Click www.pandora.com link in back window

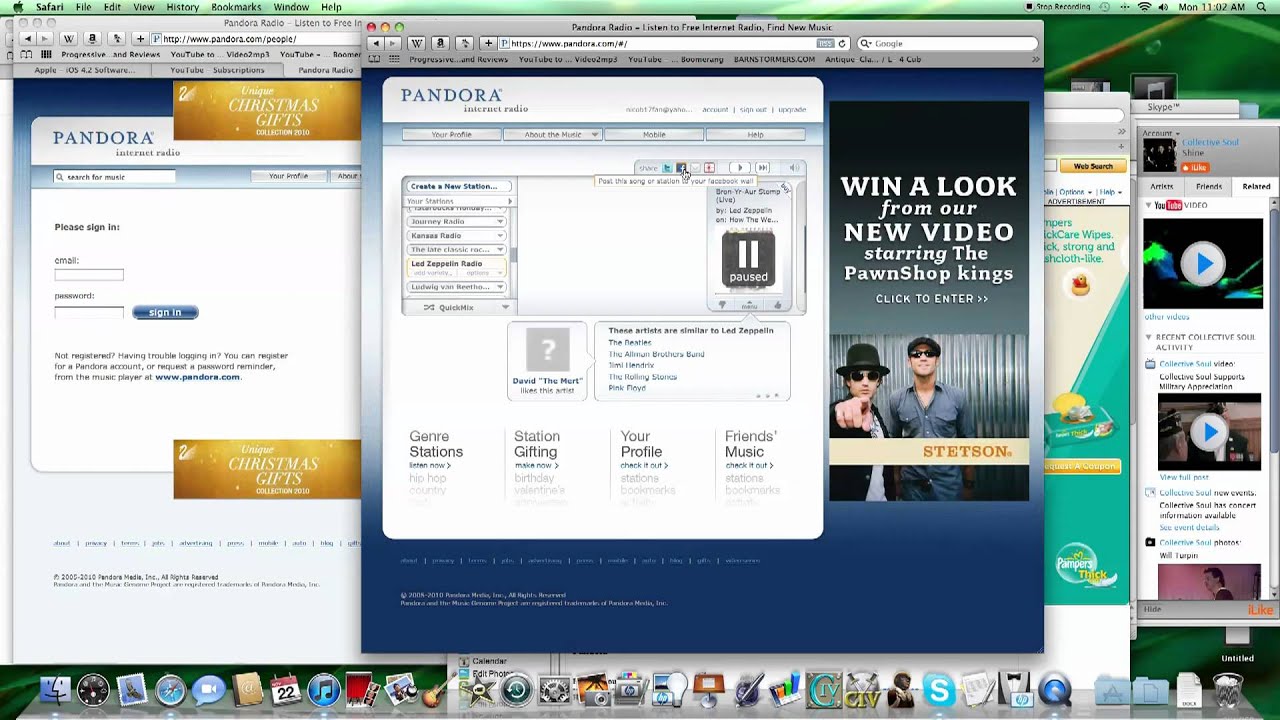197,377
